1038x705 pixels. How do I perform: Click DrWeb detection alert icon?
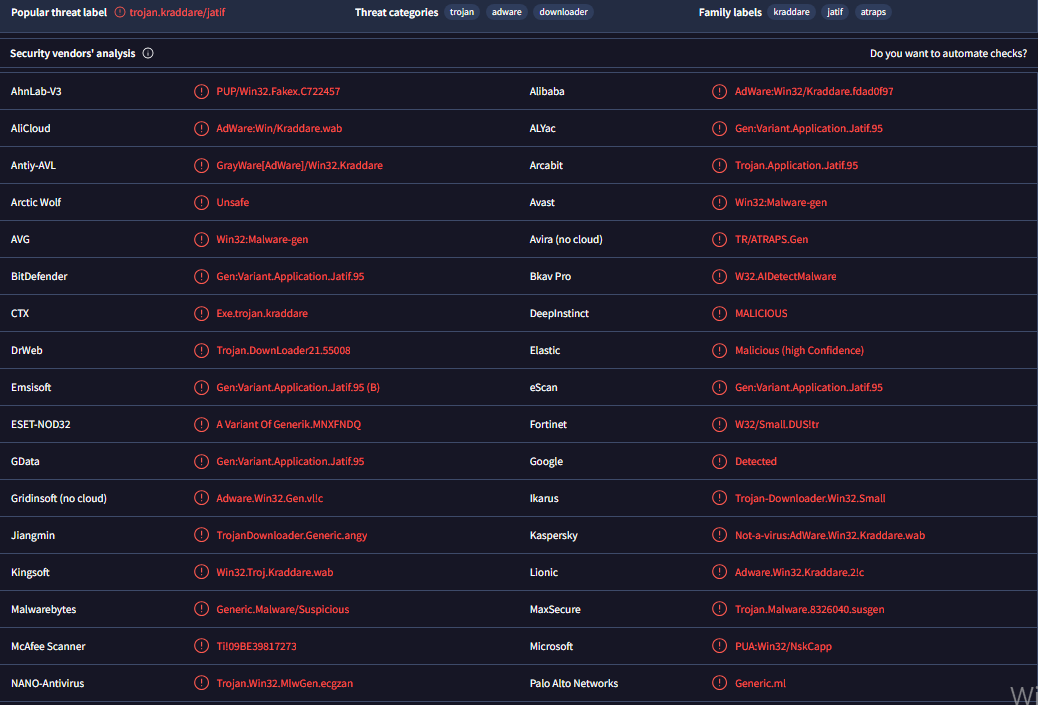coord(201,351)
